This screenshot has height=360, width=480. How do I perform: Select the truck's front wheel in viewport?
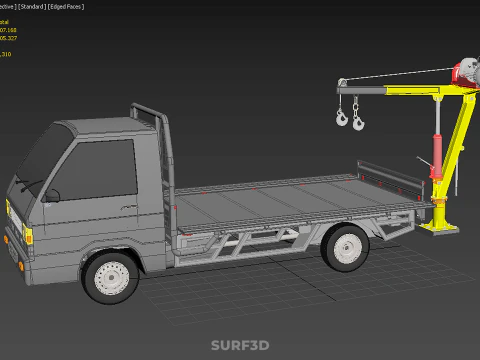(111, 278)
